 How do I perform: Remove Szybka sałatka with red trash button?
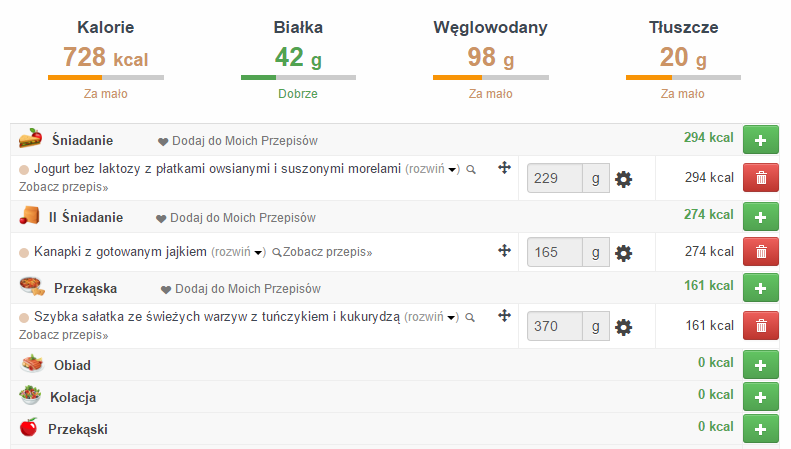click(x=761, y=326)
